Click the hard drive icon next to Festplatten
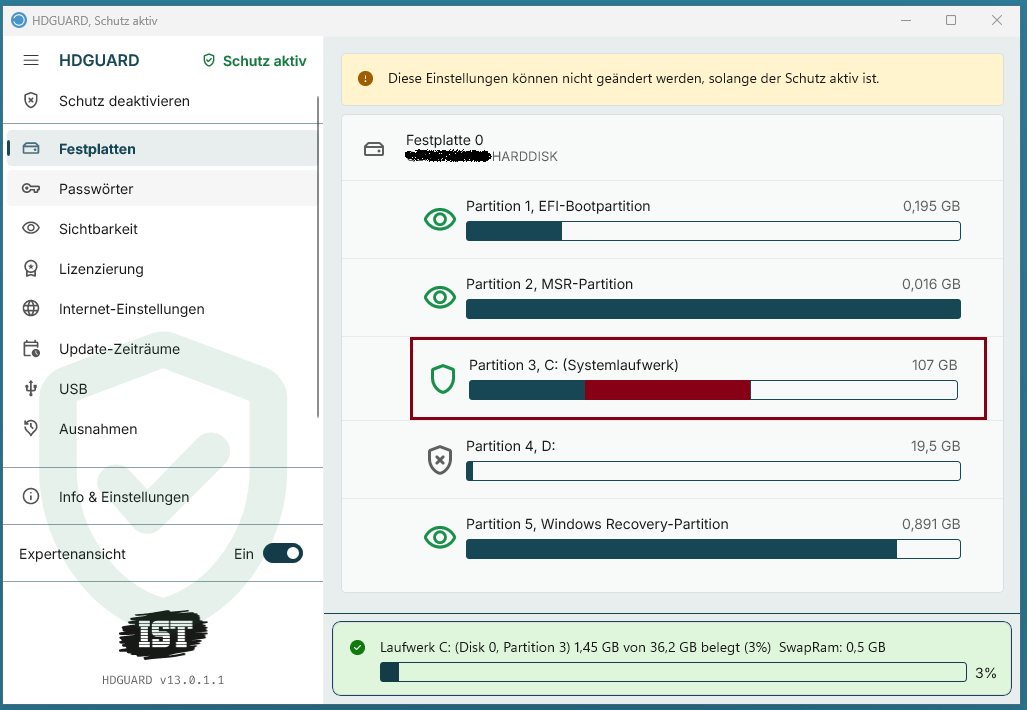Screen dimensions: 1027x710 coord(31,149)
